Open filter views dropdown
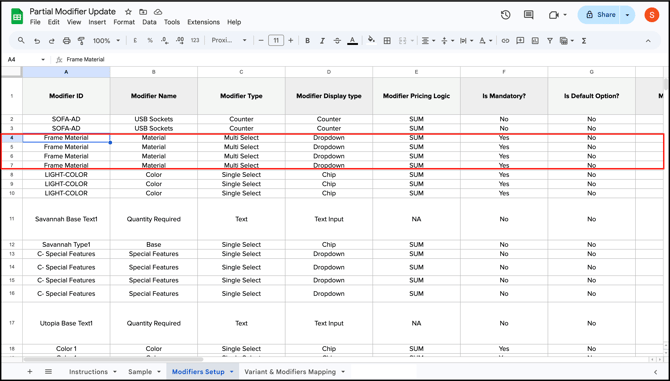The image size is (670, 381). tap(566, 41)
